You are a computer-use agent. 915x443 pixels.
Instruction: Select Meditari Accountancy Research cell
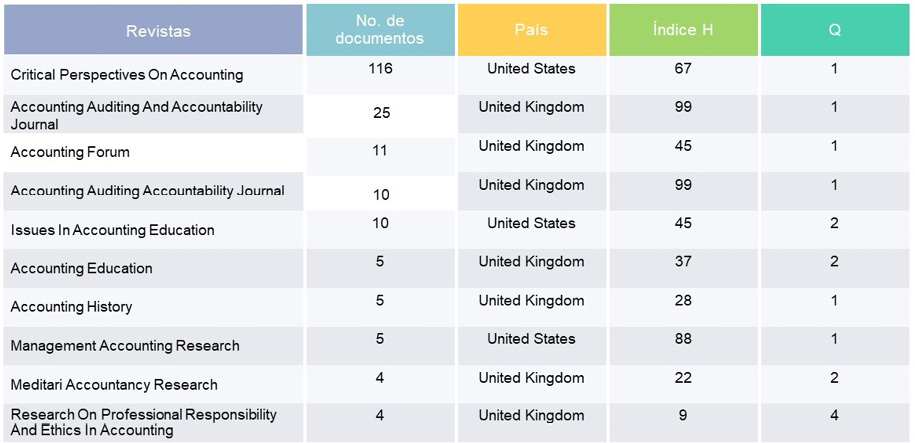coord(114,385)
